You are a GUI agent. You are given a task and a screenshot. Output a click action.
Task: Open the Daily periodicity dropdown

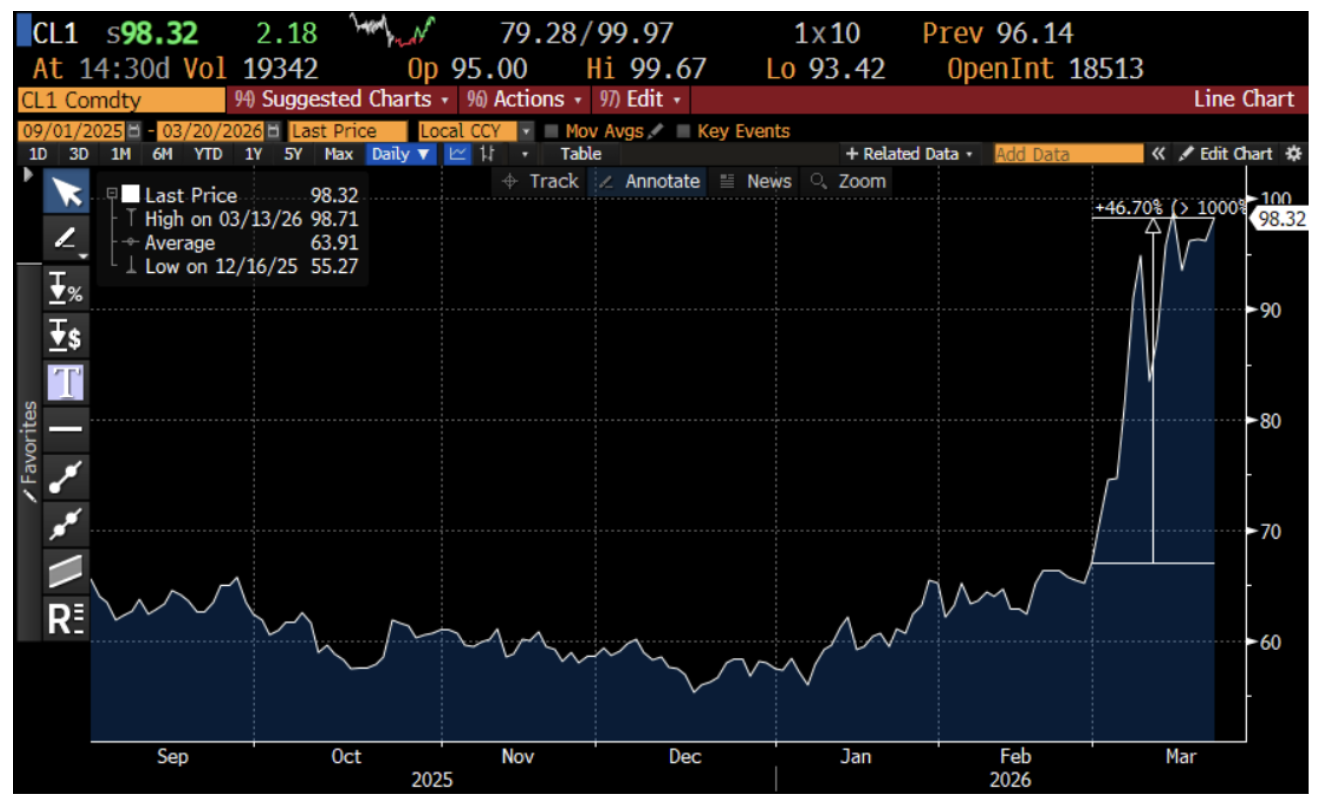coord(400,154)
